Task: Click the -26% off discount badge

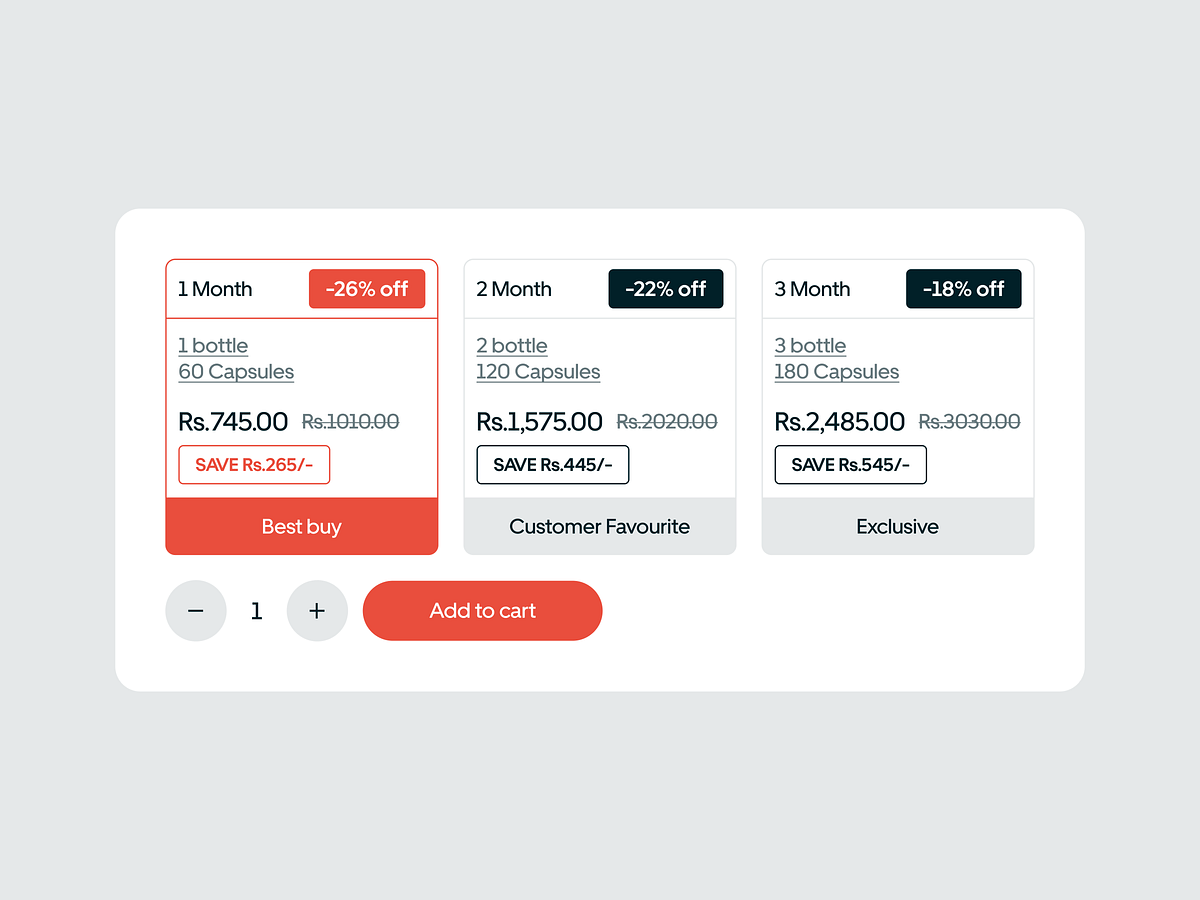Action: click(x=367, y=289)
